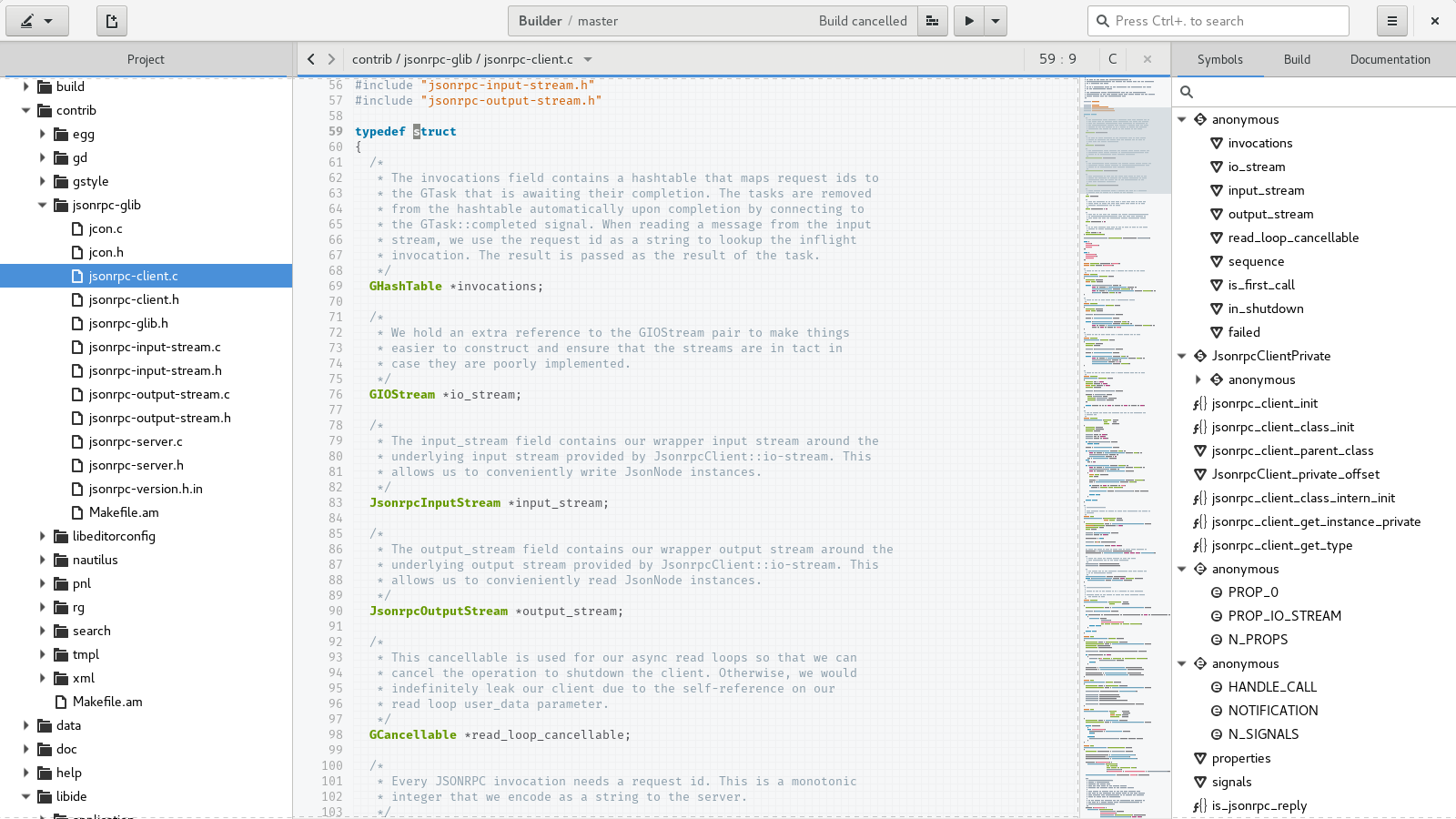Expand the egg folder
Screen dimensions: 1456x819
[x=42, y=134]
